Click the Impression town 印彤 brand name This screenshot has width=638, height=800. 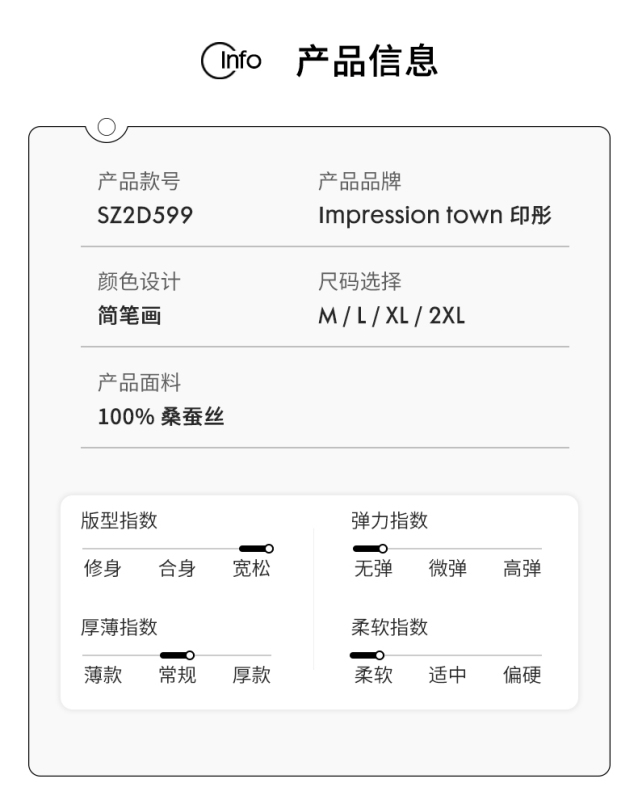coord(435,215)
